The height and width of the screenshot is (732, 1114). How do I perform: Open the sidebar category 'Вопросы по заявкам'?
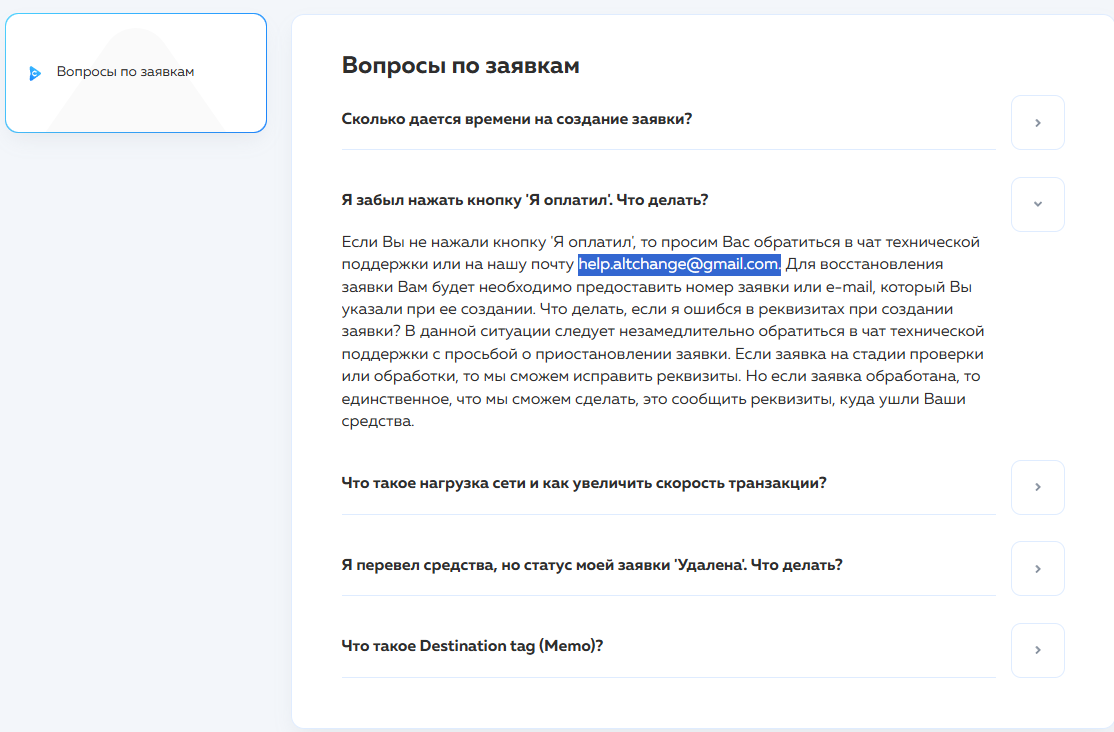[x=136, y=71]
